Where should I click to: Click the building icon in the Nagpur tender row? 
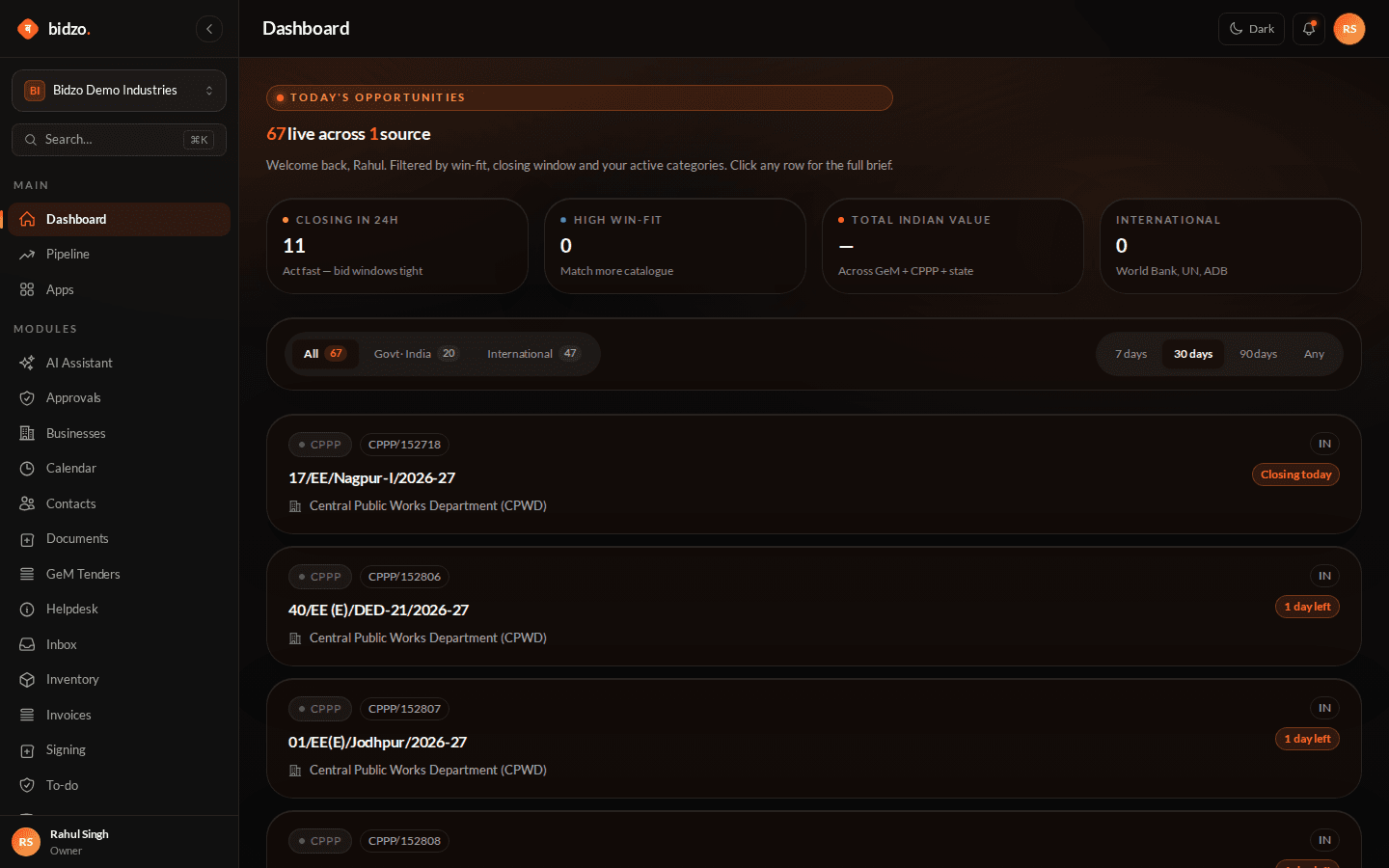point(295,506)
